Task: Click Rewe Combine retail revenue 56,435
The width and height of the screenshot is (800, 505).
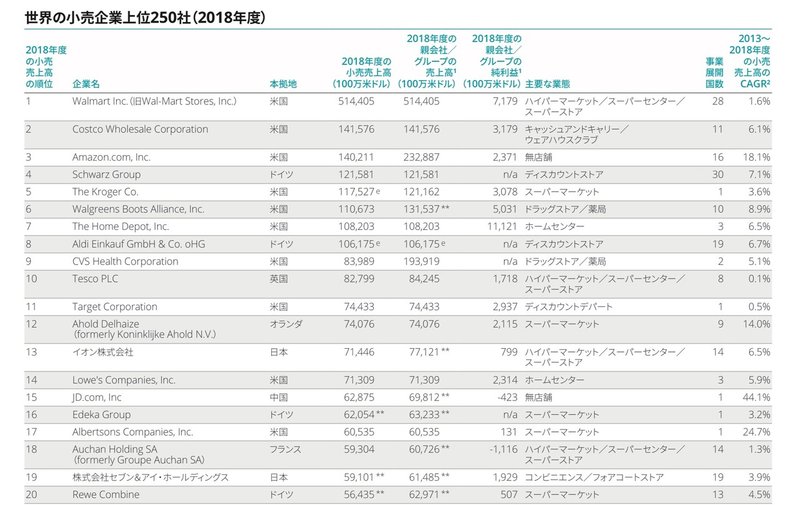Action: click(x=359, y=495)
